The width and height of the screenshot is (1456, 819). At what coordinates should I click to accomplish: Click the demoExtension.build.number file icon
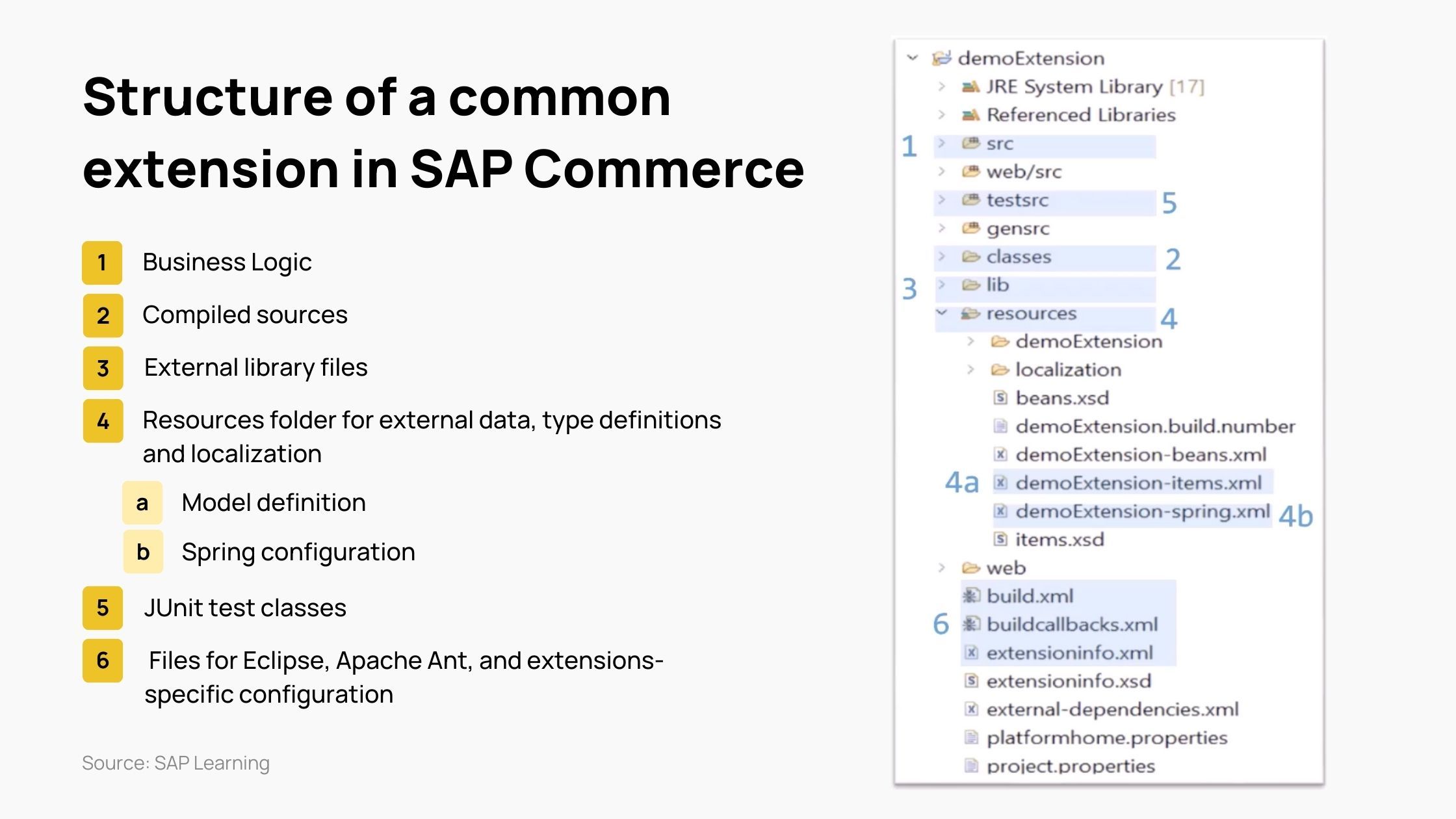click(1001, 426)
